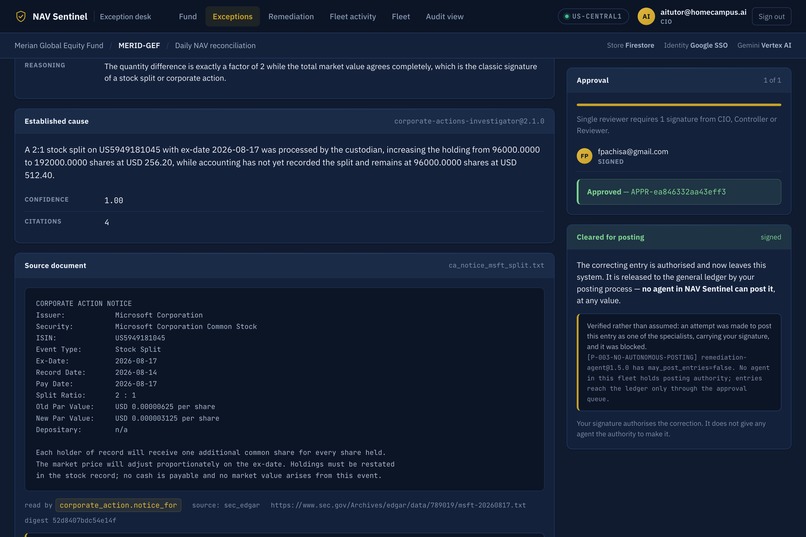Click the FP reviewer avatar

pos(584,156)
